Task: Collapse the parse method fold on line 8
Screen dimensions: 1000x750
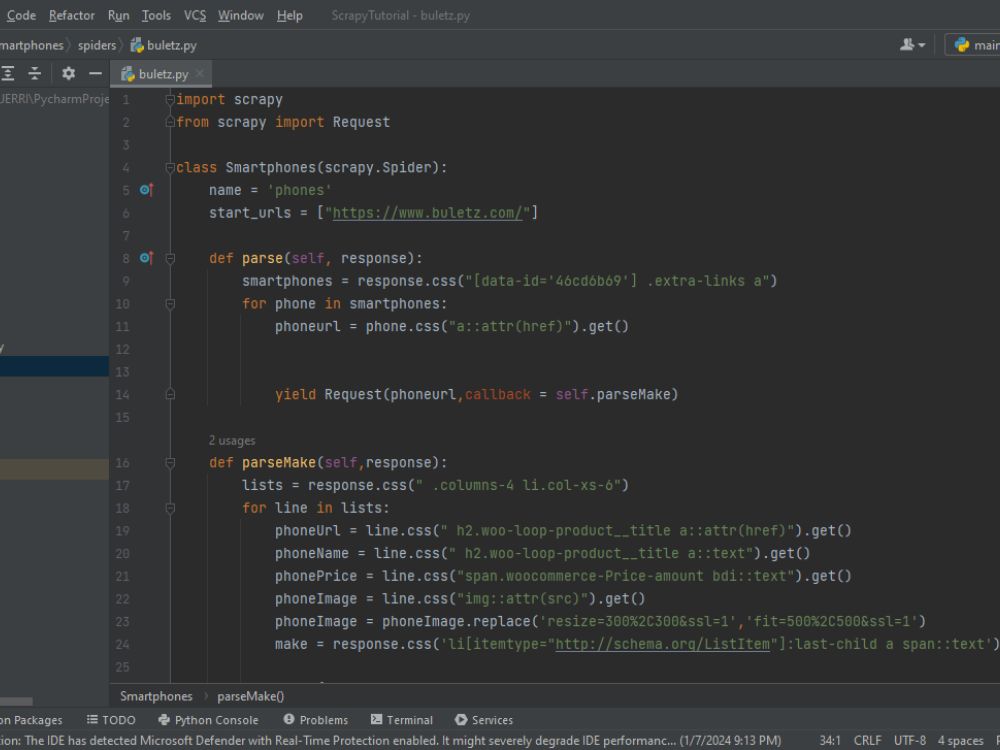Action: [170, 258]
